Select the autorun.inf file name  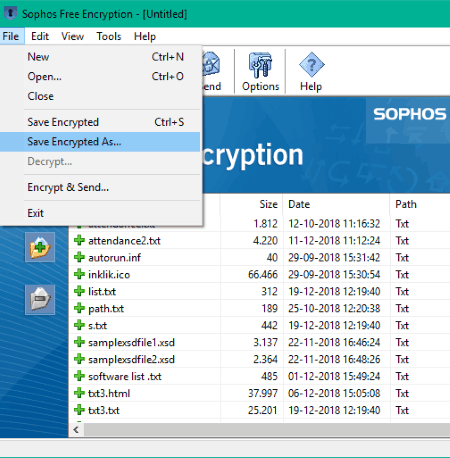point(114,258)
